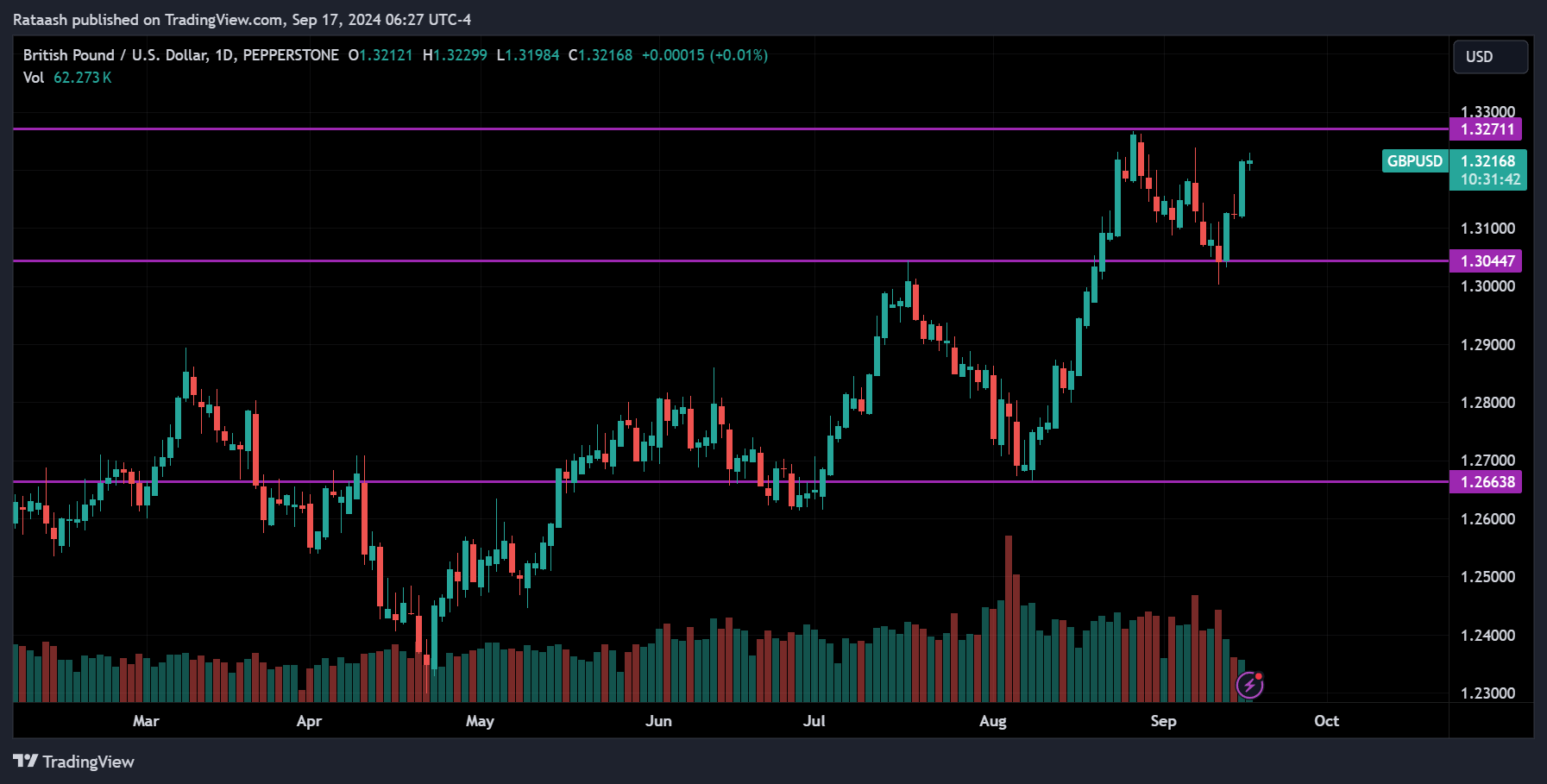Click the 1.33000 price scale label

[x=1487, y=111]
